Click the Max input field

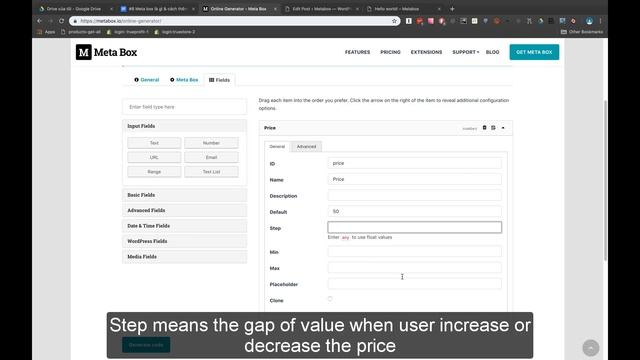point(414,268)
